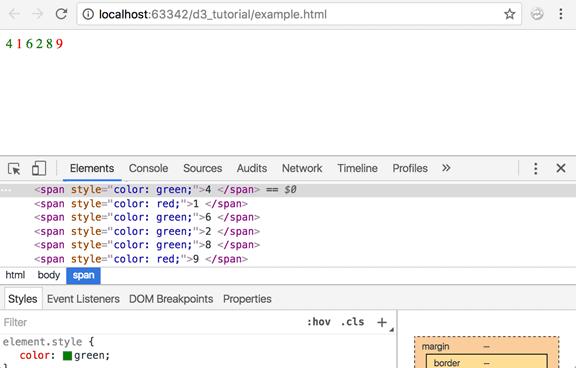Switch to the Console tab
The width and height of the screenshot is (576, 368).
tap(148, 168)
